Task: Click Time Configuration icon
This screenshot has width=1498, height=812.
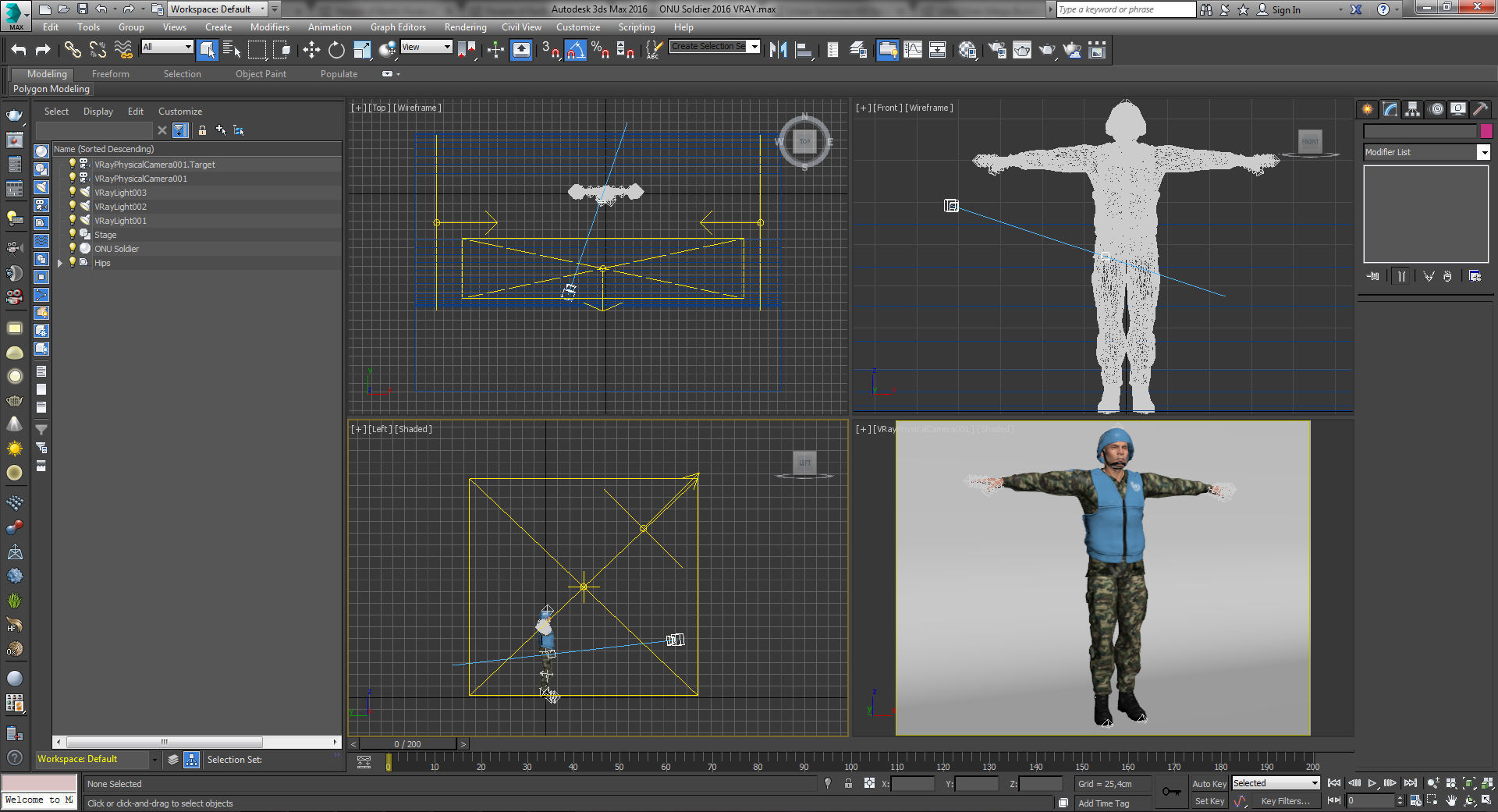Action: (1415, 800)
